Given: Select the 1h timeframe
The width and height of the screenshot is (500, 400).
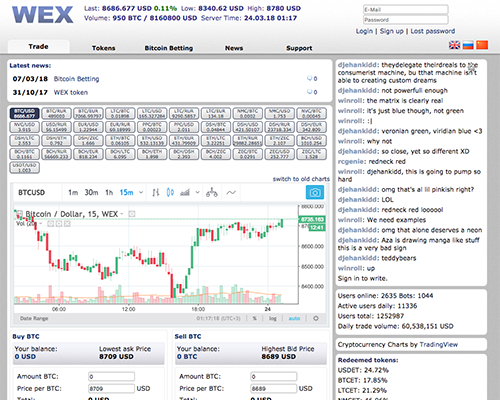Looking at the screenshot, I should pyautogui.click(x=109, y=192).
